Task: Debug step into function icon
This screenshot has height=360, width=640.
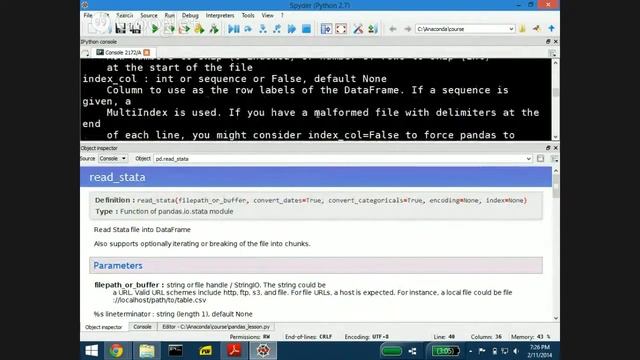Action: coord(262,29)
